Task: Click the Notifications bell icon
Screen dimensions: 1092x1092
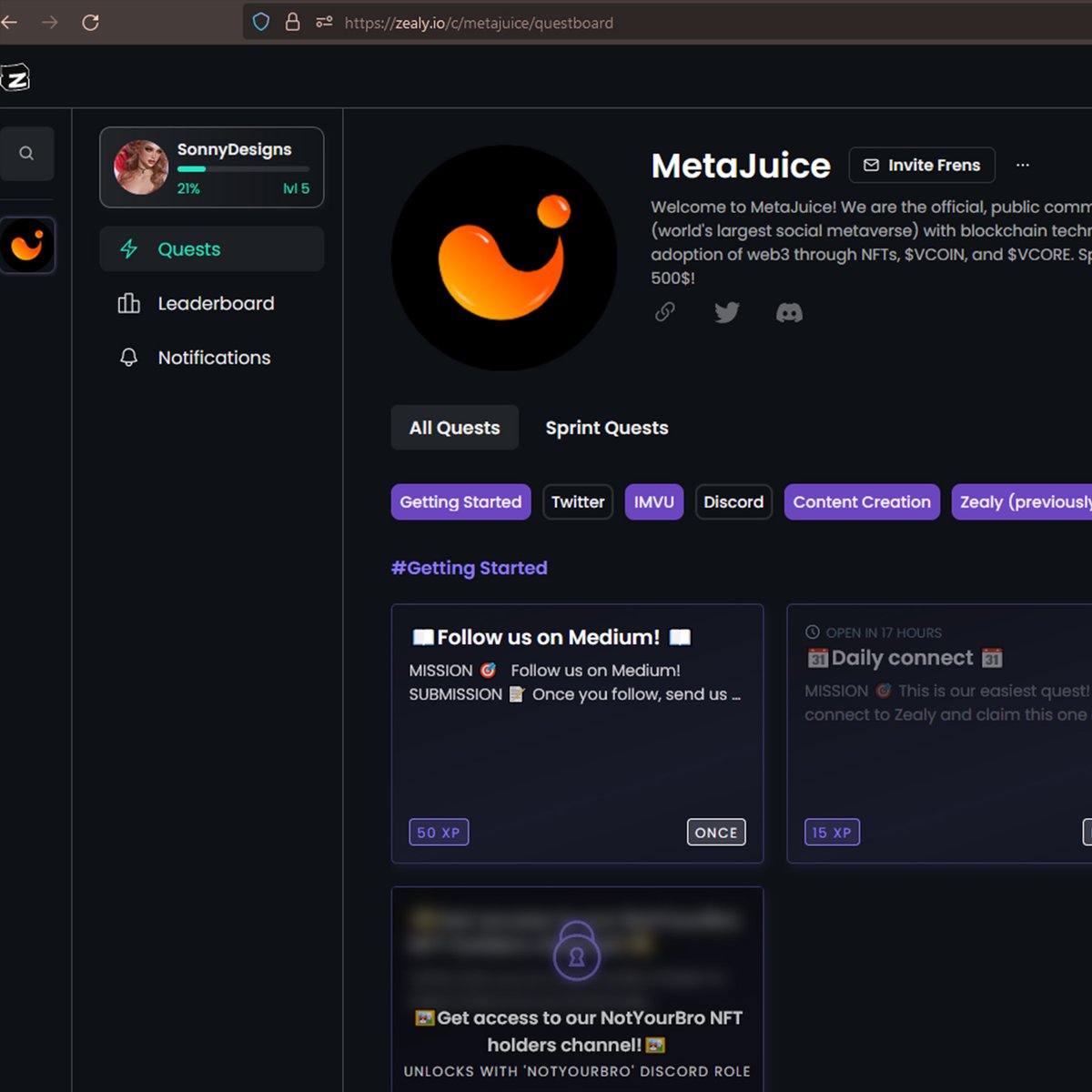Action: pos(129,358)
